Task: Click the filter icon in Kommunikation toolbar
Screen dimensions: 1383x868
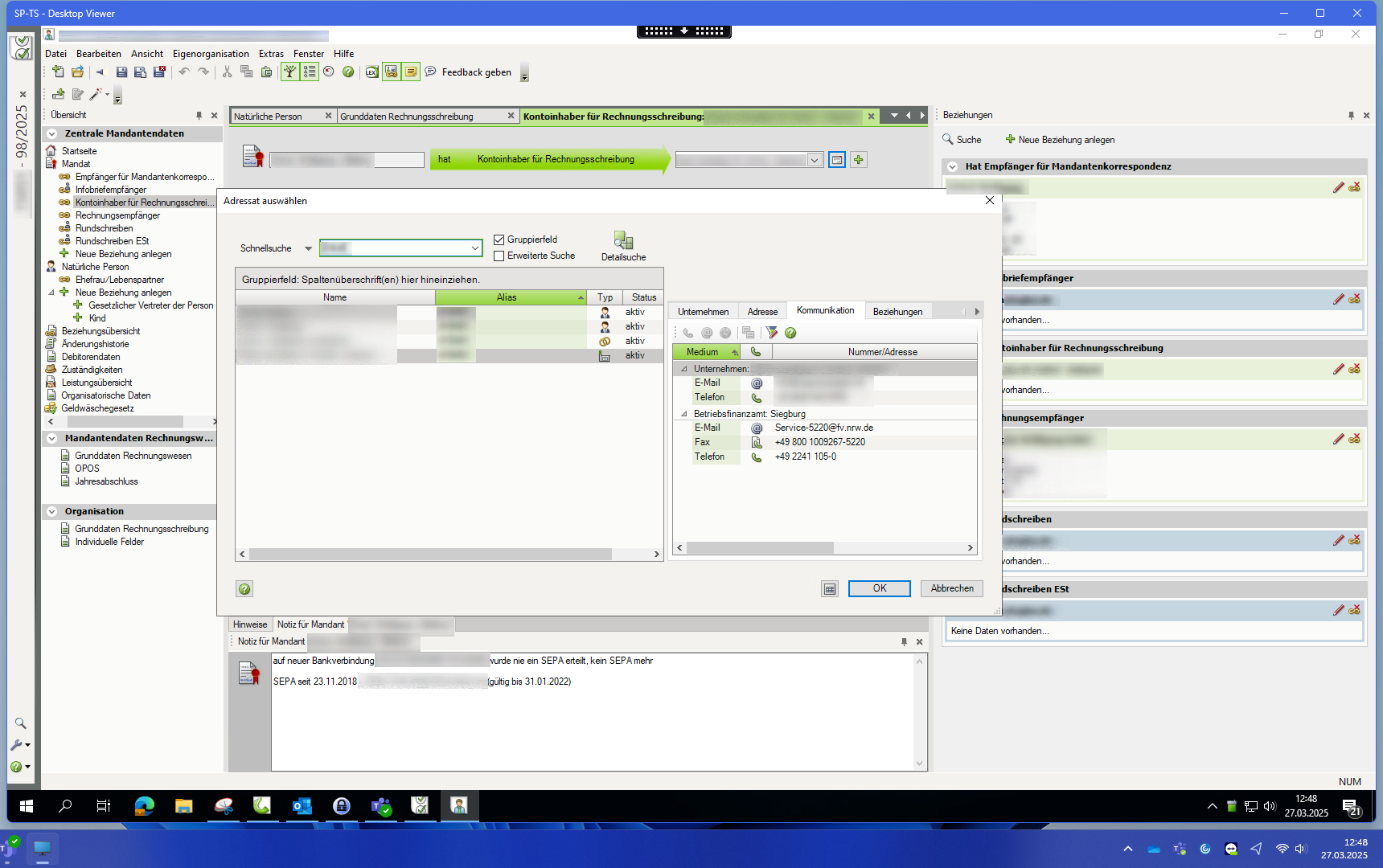Action: (x=772, y=333)
